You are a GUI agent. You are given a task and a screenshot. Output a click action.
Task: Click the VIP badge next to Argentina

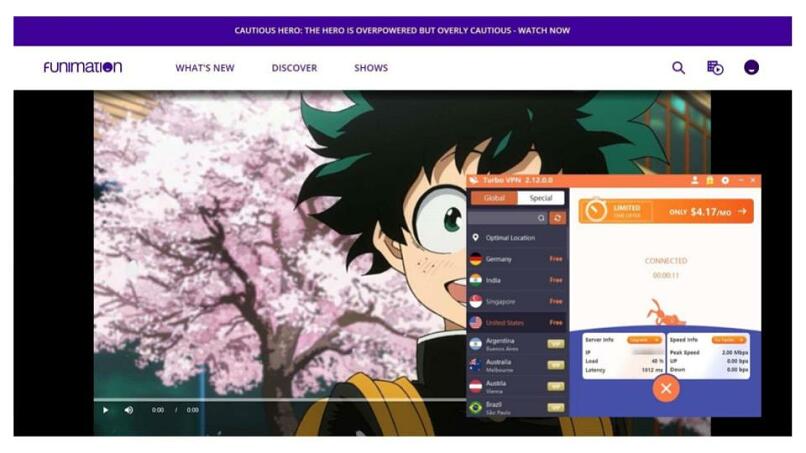tap(556, 344)
